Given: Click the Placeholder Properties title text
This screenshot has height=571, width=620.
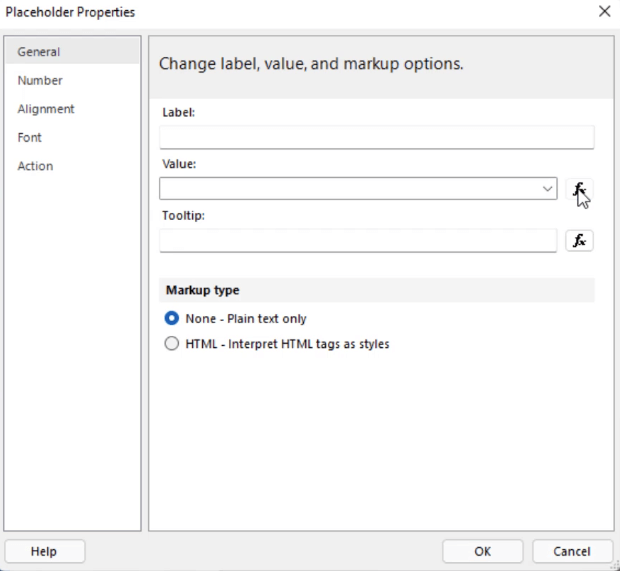Looking at the screenshot, I should click(70, 12).
